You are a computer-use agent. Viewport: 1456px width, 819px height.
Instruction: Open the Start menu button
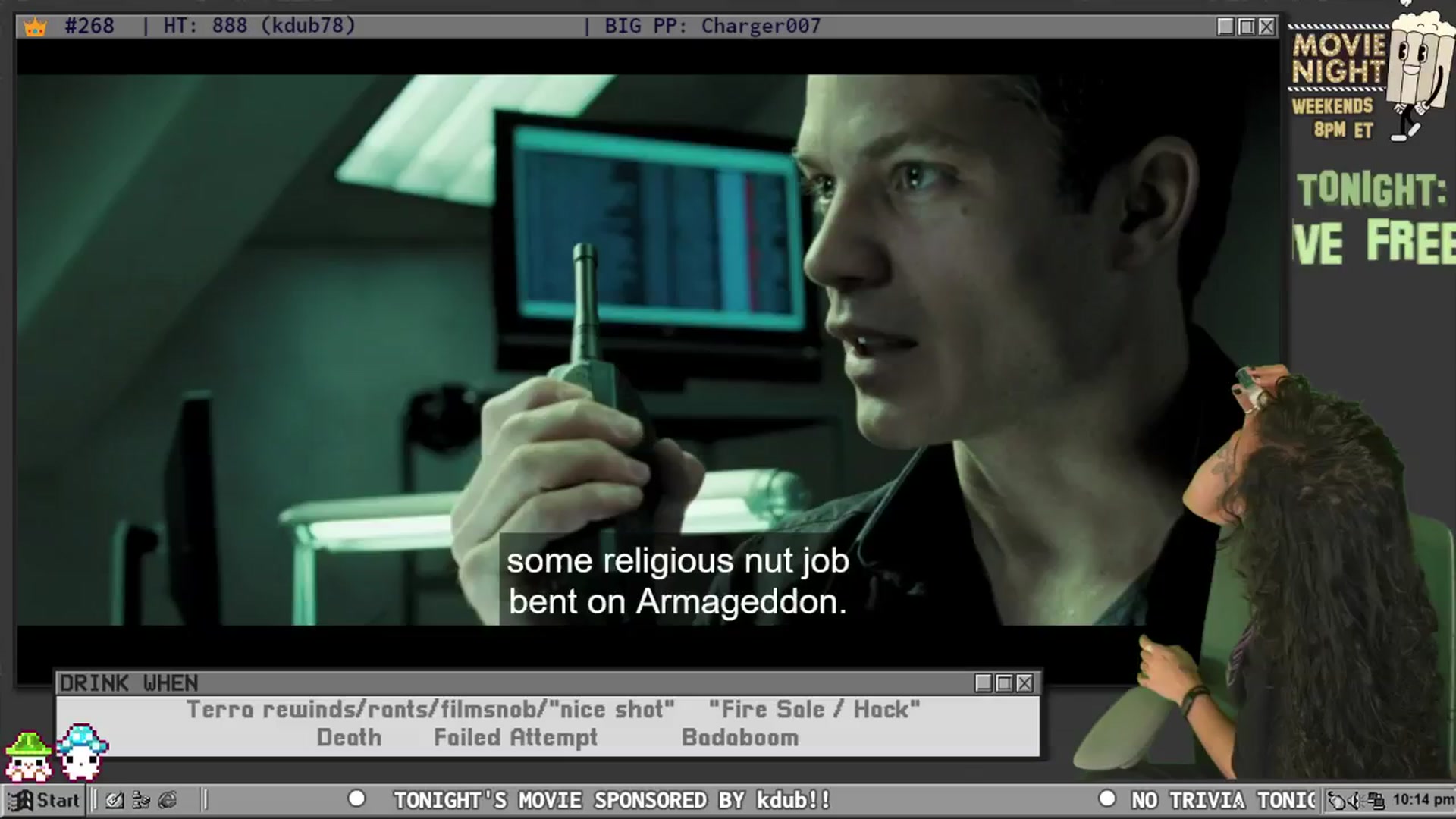pos(43,800)
